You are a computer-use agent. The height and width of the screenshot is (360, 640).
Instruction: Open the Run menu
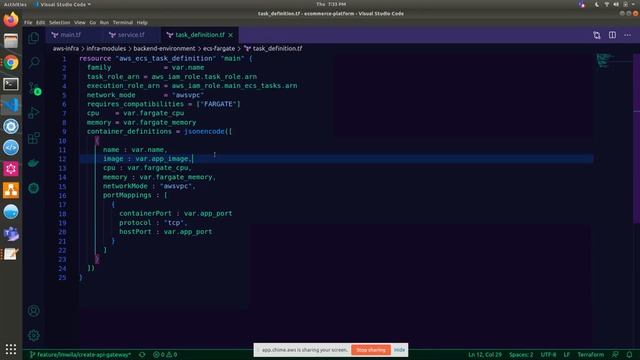click(x=104, y=22)
